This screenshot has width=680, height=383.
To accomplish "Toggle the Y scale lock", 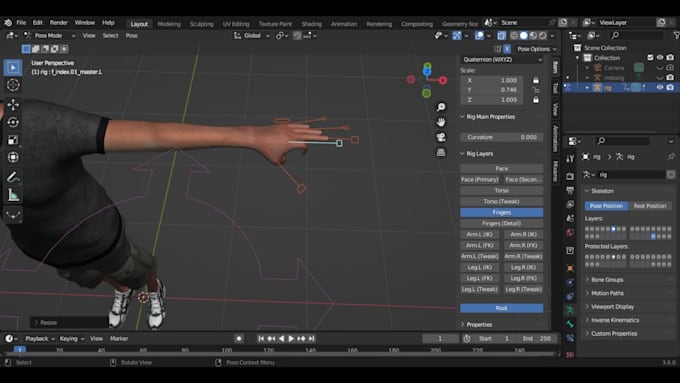I will point(536,90).
